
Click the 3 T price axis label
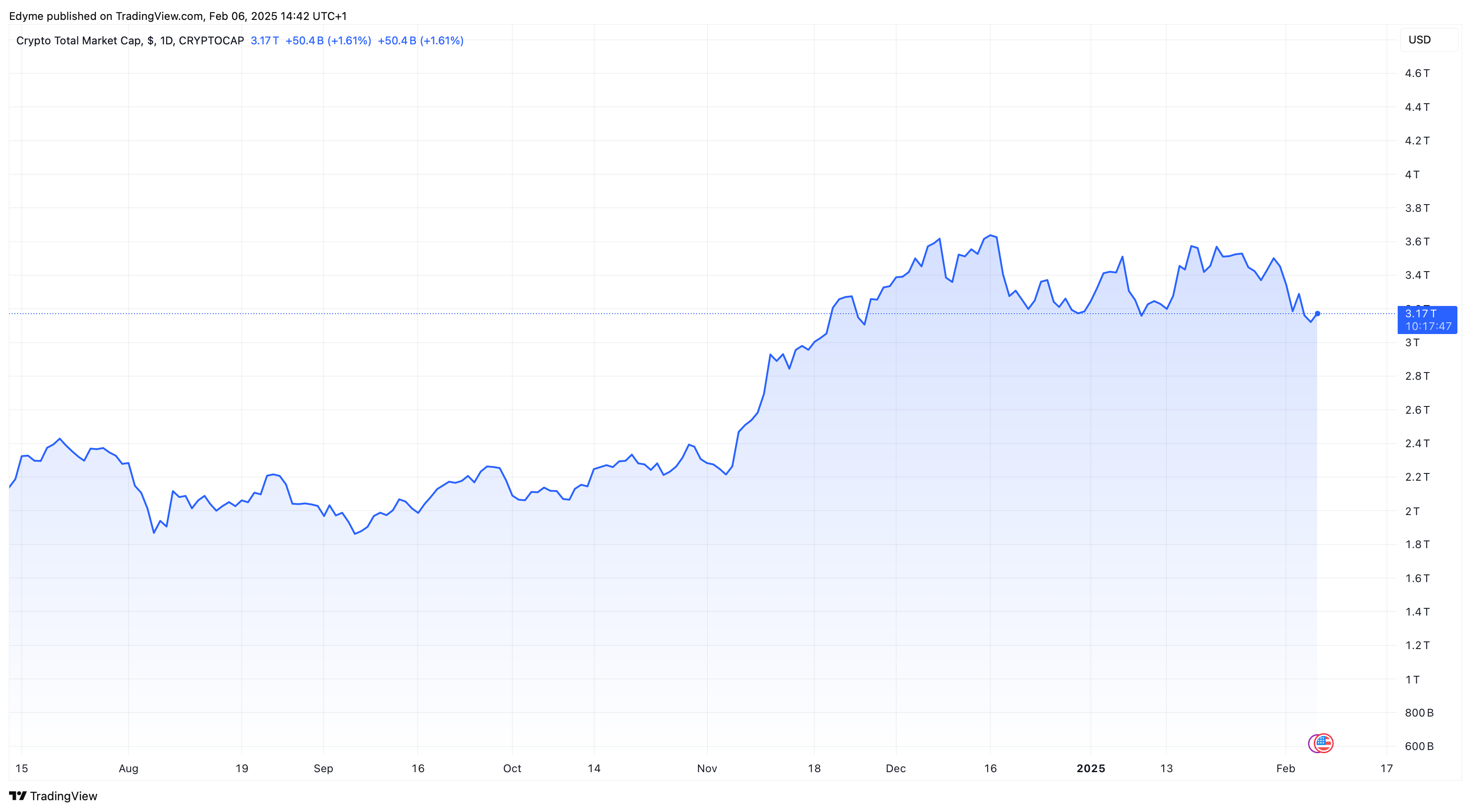pos(1412,343)
